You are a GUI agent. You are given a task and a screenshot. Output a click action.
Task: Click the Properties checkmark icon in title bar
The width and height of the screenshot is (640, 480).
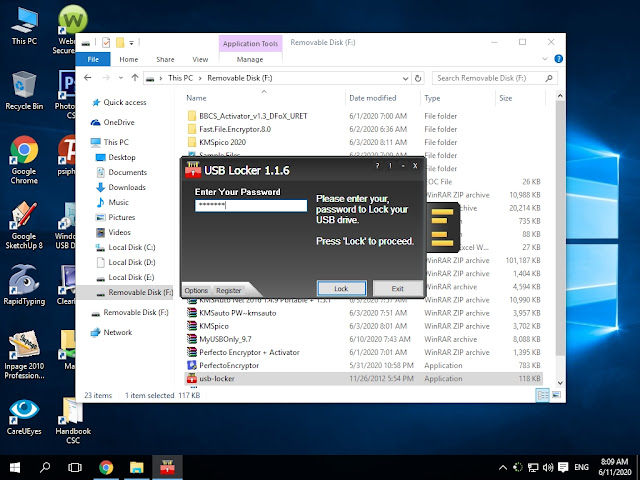pyautogui.click(x=106, y=42)
